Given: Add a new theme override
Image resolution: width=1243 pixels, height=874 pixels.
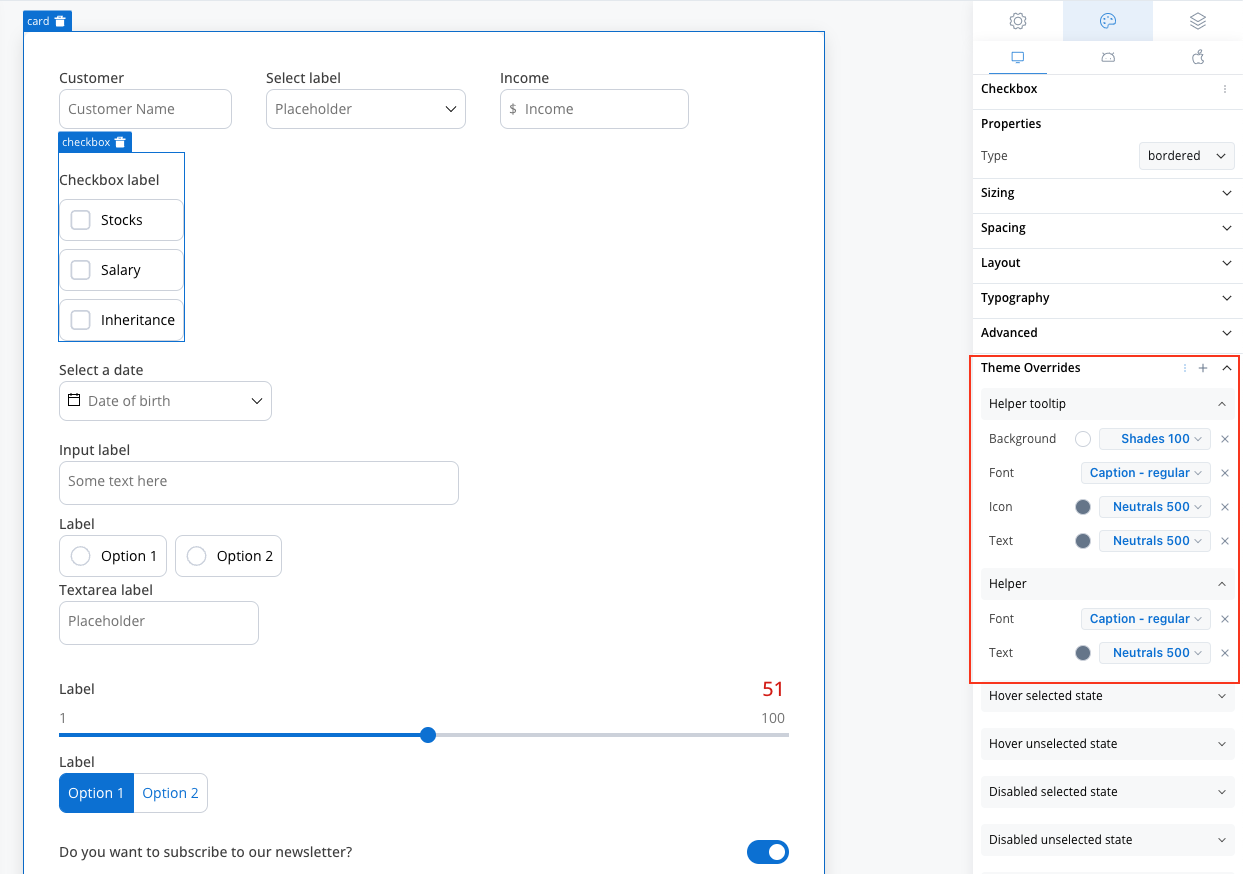Looking at the screenshot, I should (1203, 368).
